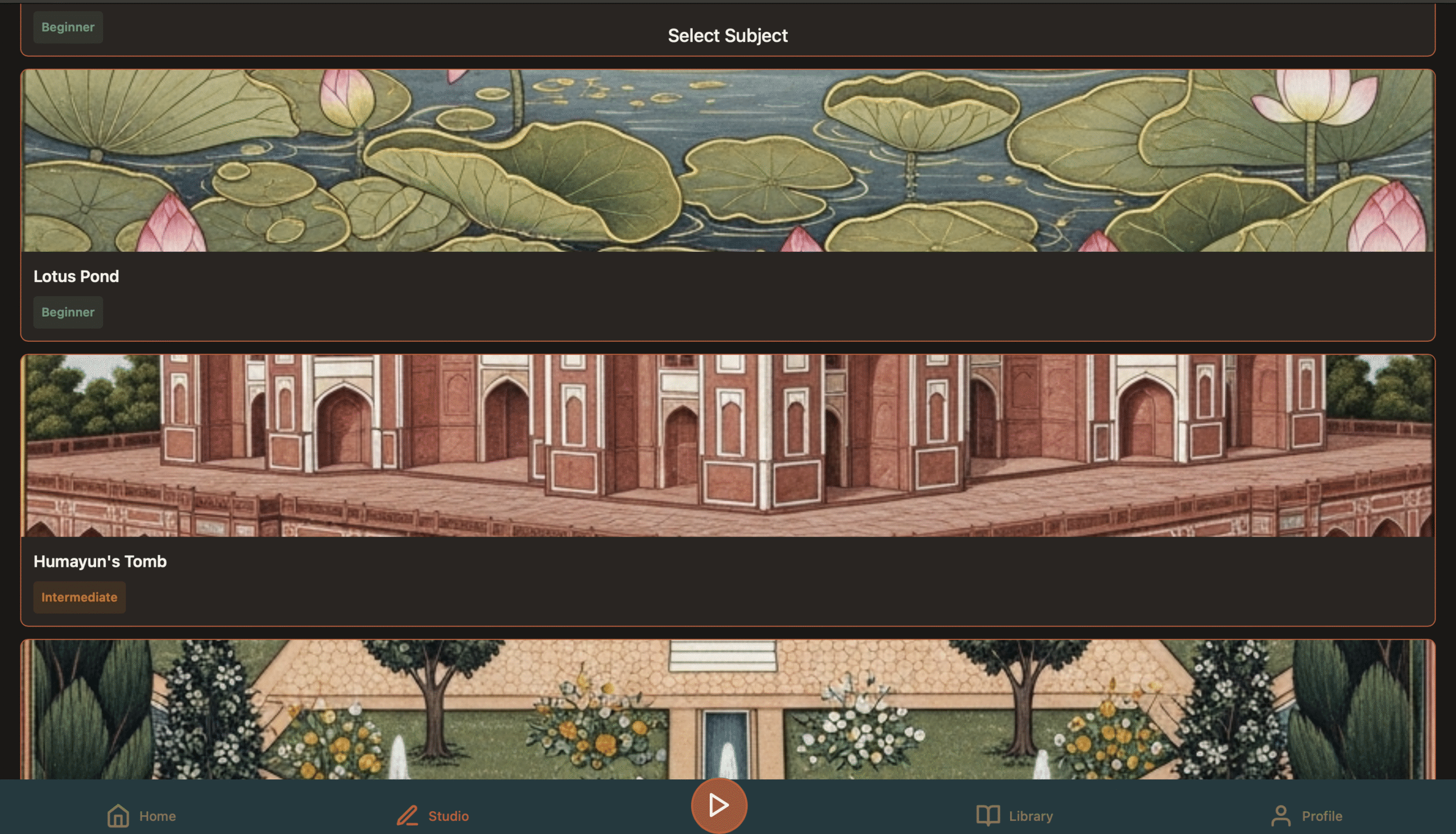Open the Library tab label
The image size is (1456, 834).
(1031, 816)
